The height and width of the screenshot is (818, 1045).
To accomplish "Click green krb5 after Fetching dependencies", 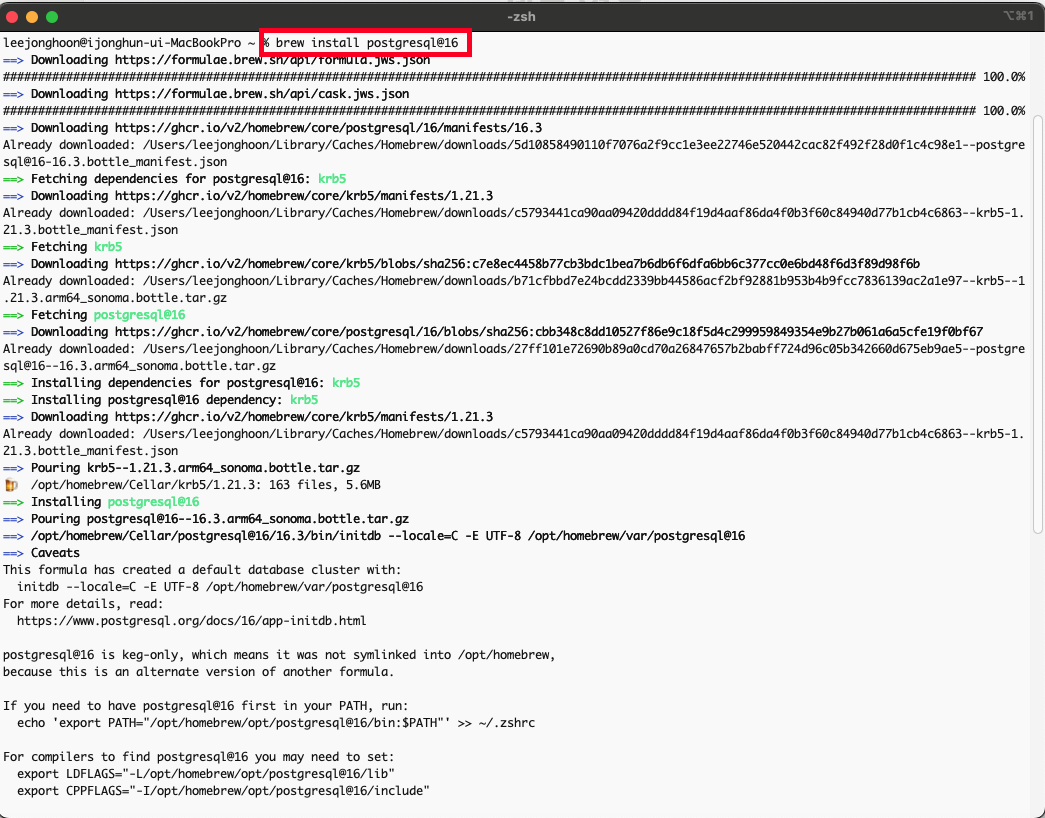I will (x=332, y=179).
